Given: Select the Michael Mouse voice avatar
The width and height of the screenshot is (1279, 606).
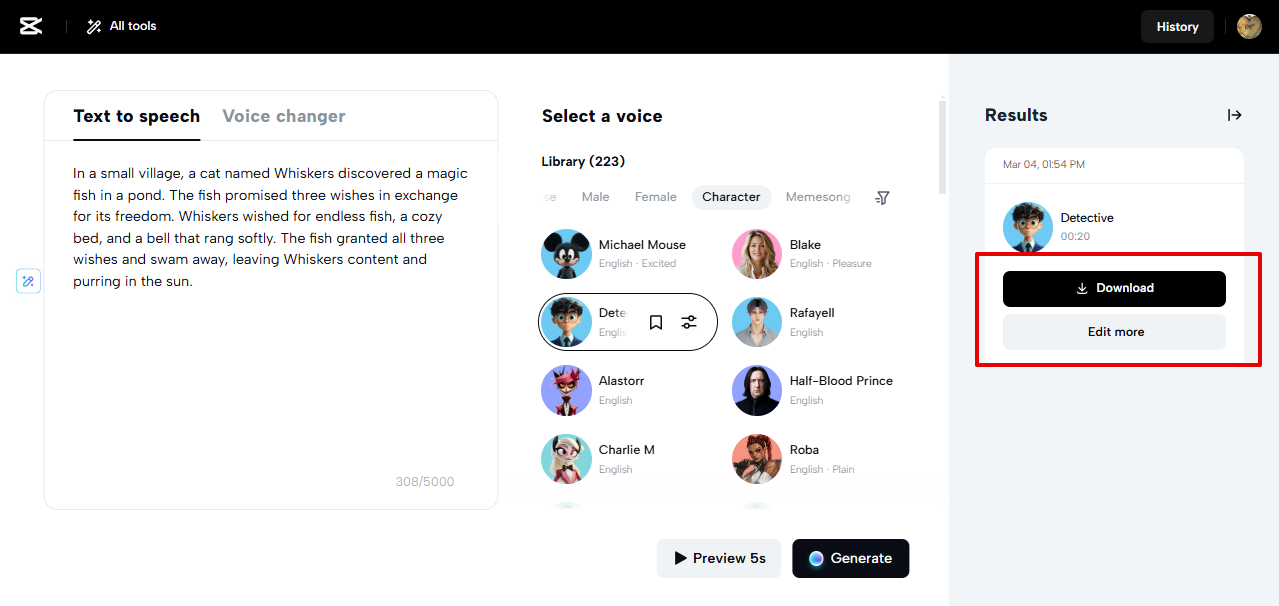Looking at the screenshot, I should tap(566, 254).
